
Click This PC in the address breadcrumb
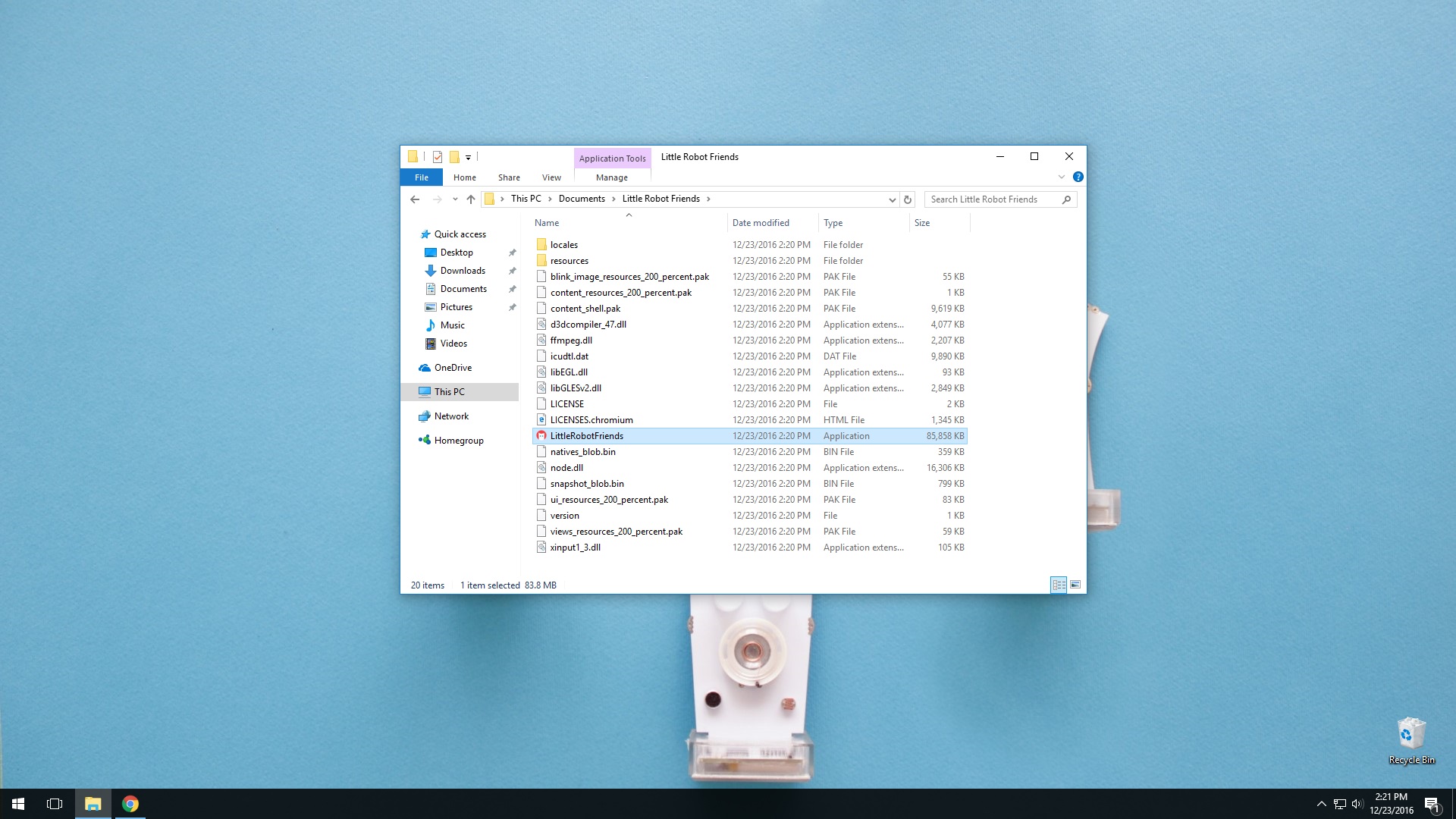[526, 199]
